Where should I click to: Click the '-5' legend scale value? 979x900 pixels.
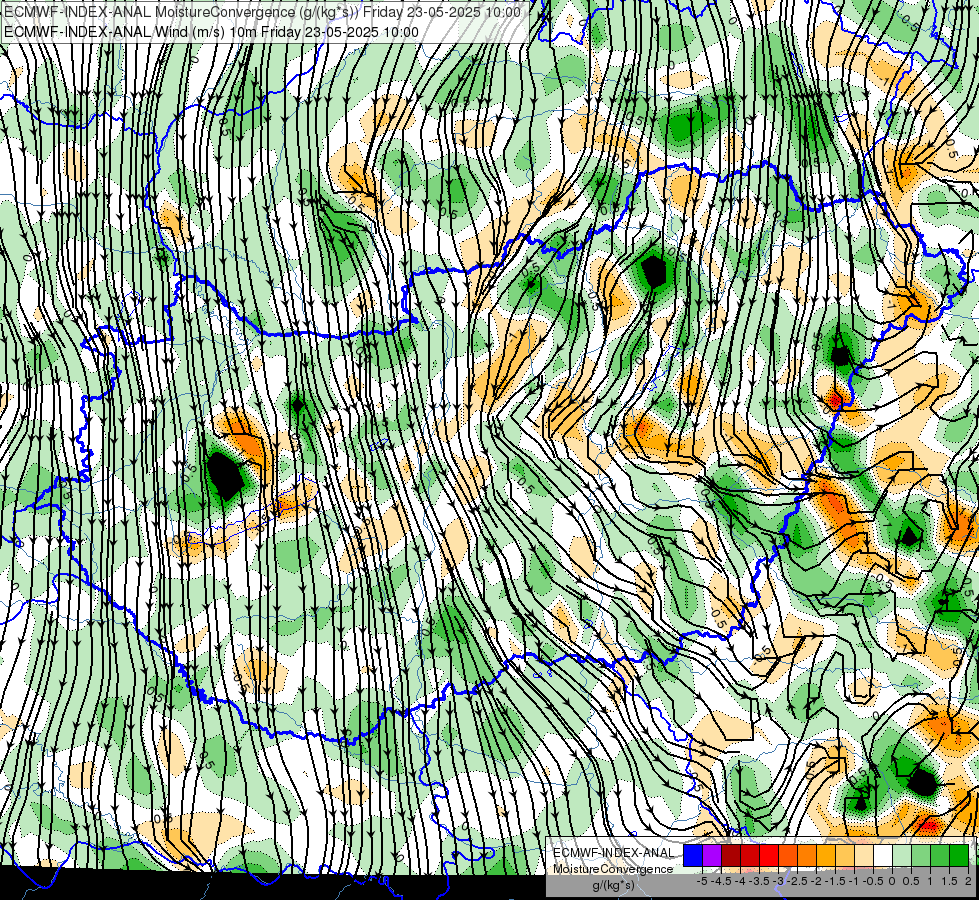702,881
